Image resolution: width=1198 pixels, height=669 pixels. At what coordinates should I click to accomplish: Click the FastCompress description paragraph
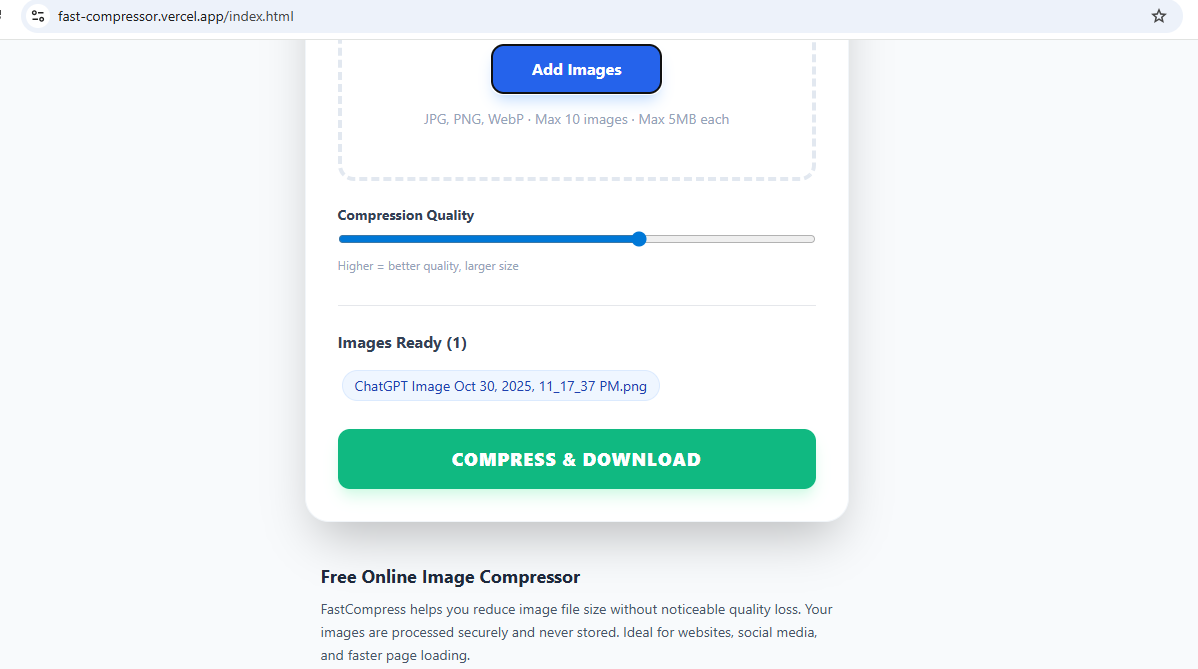pos(576,631)
